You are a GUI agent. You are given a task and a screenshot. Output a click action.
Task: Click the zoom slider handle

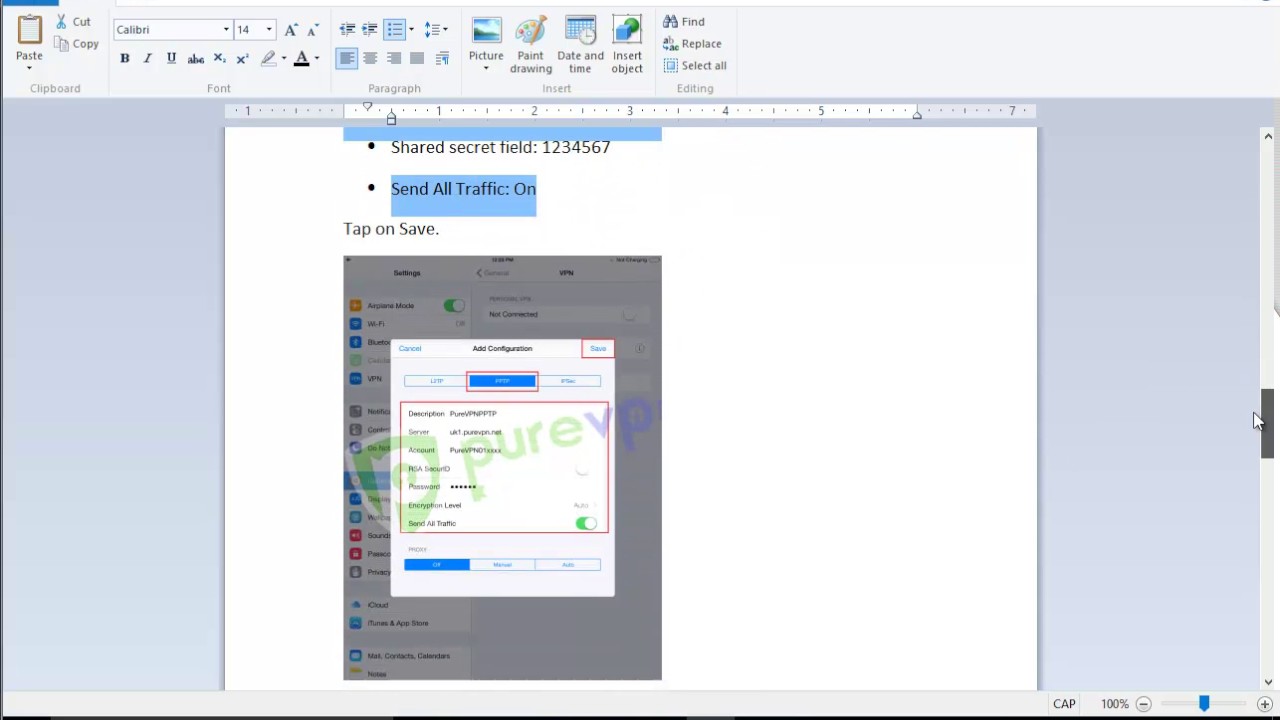point(1204,704)
